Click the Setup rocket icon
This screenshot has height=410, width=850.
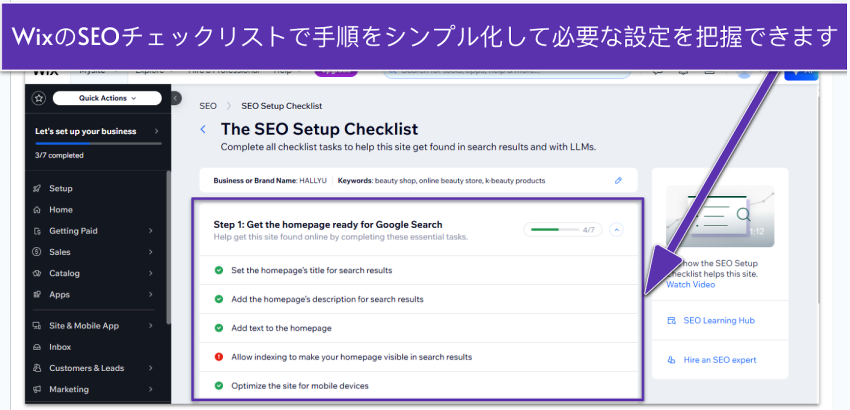(x=37, y=189)
